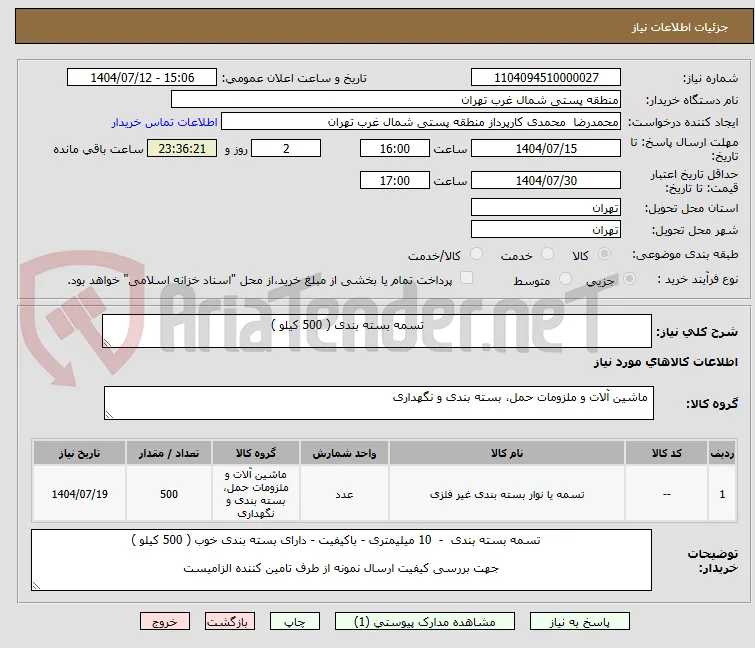This screenshot has height=648, width=755.
Task: Click the واحد شمارش column header
Action: tap(344, 453)
